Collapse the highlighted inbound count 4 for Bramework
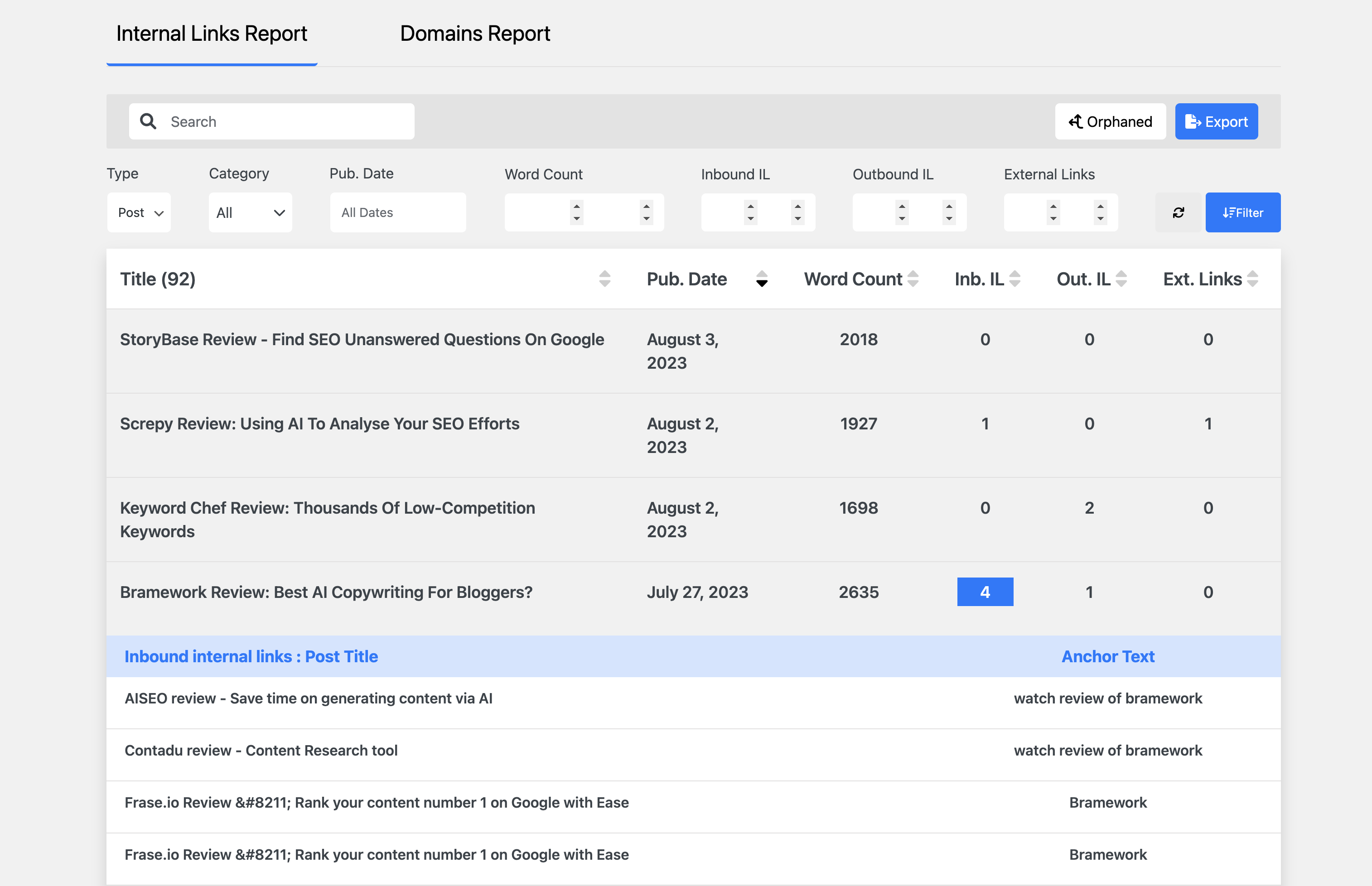The image size is (1372, 886). [x=985, y=592]
